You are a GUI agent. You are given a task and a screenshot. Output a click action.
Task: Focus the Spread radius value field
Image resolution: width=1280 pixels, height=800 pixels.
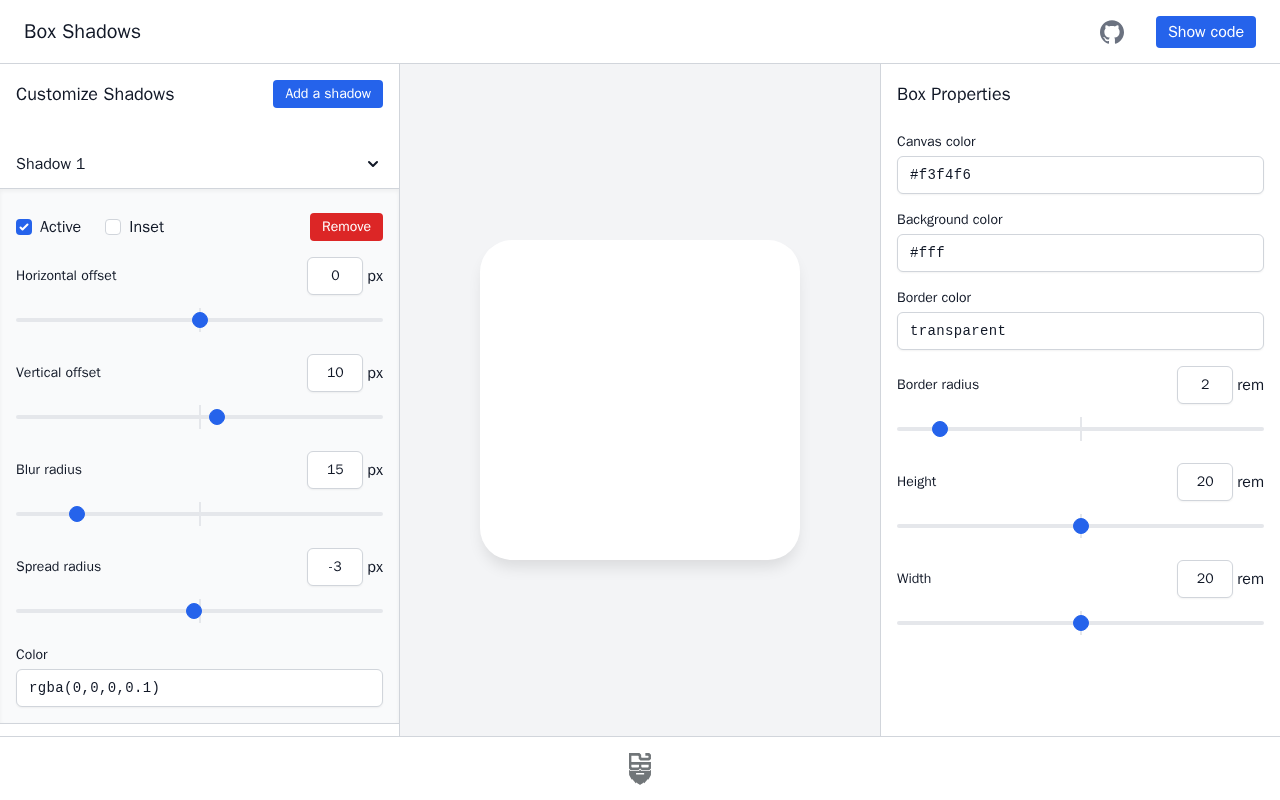point(335,567)
